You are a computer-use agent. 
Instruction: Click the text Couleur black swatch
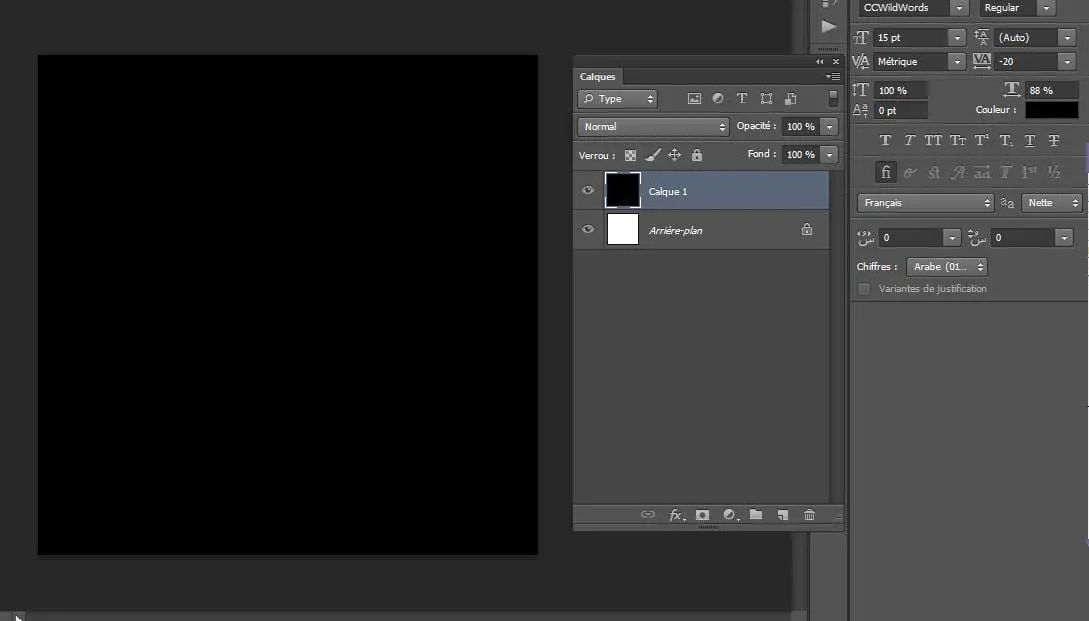point(1051,110)
